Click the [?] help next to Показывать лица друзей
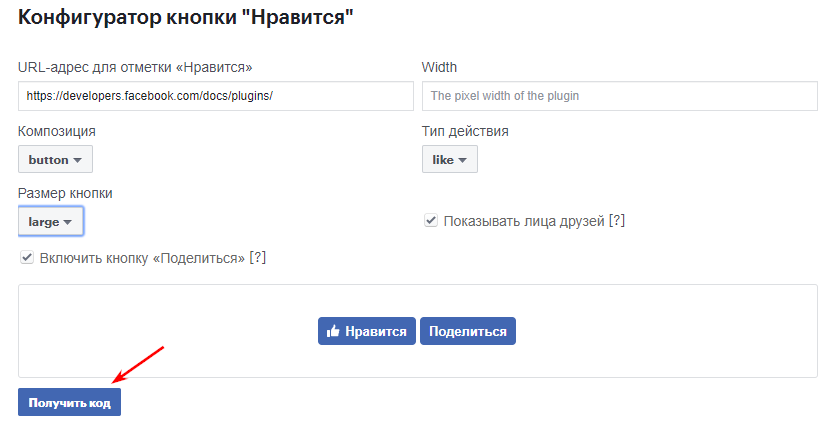This screenshot has height=436, width=832. coord(617,221)
